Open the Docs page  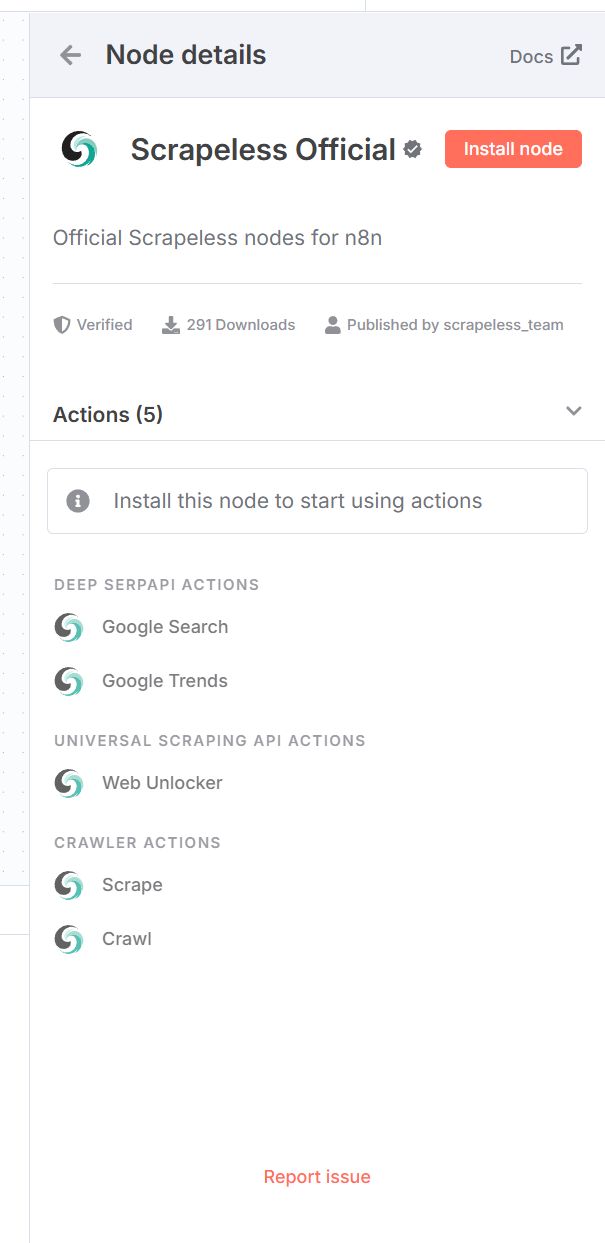coord(532,56)
